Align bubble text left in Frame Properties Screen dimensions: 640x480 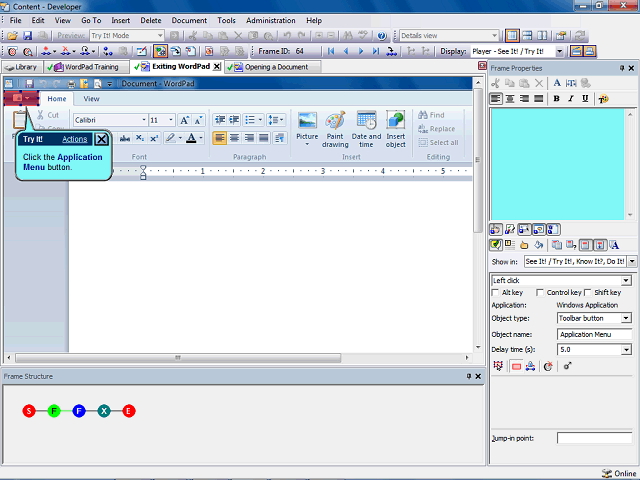click(x=496, y=98)
